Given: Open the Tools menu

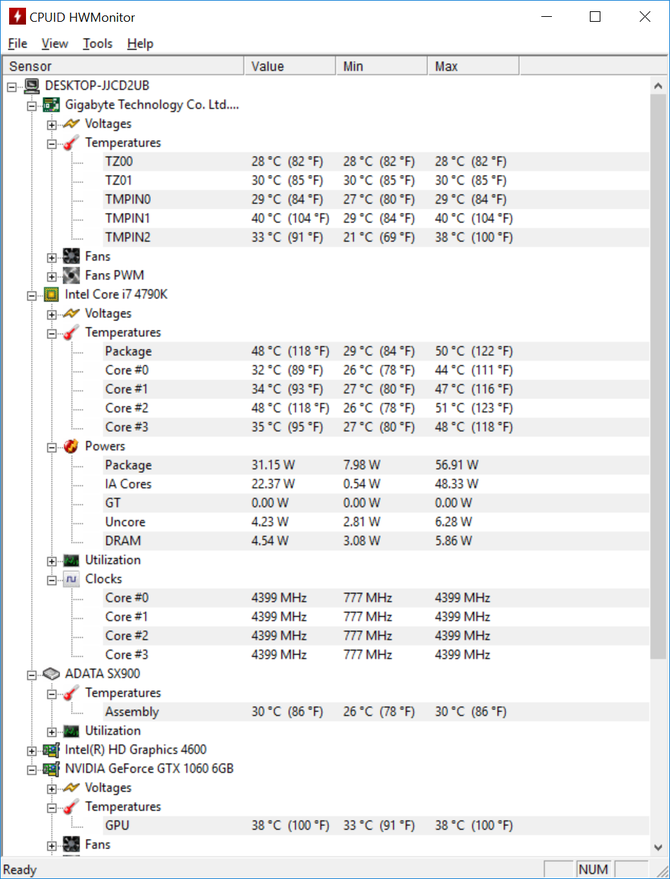Looking at the screenshot, I should (98, 44).
